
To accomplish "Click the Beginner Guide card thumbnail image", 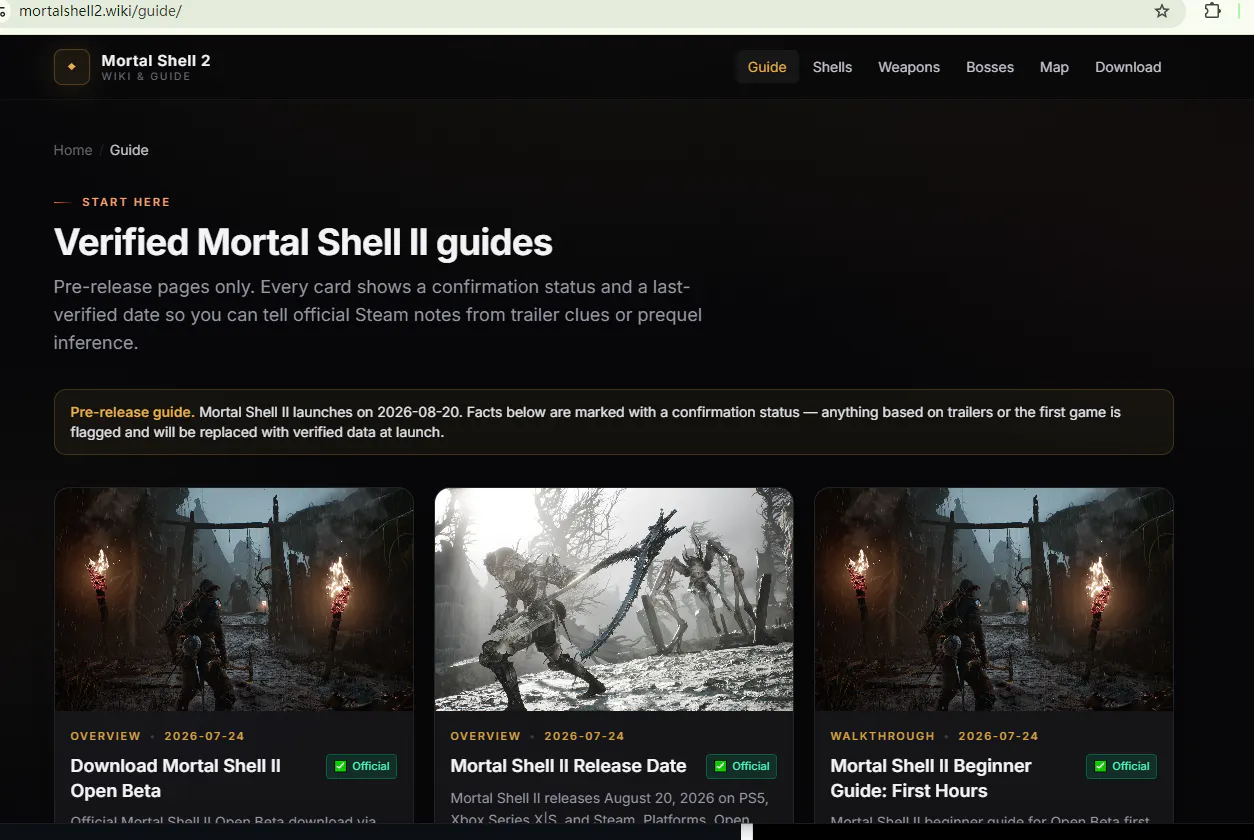I will (x=994, y=599).
